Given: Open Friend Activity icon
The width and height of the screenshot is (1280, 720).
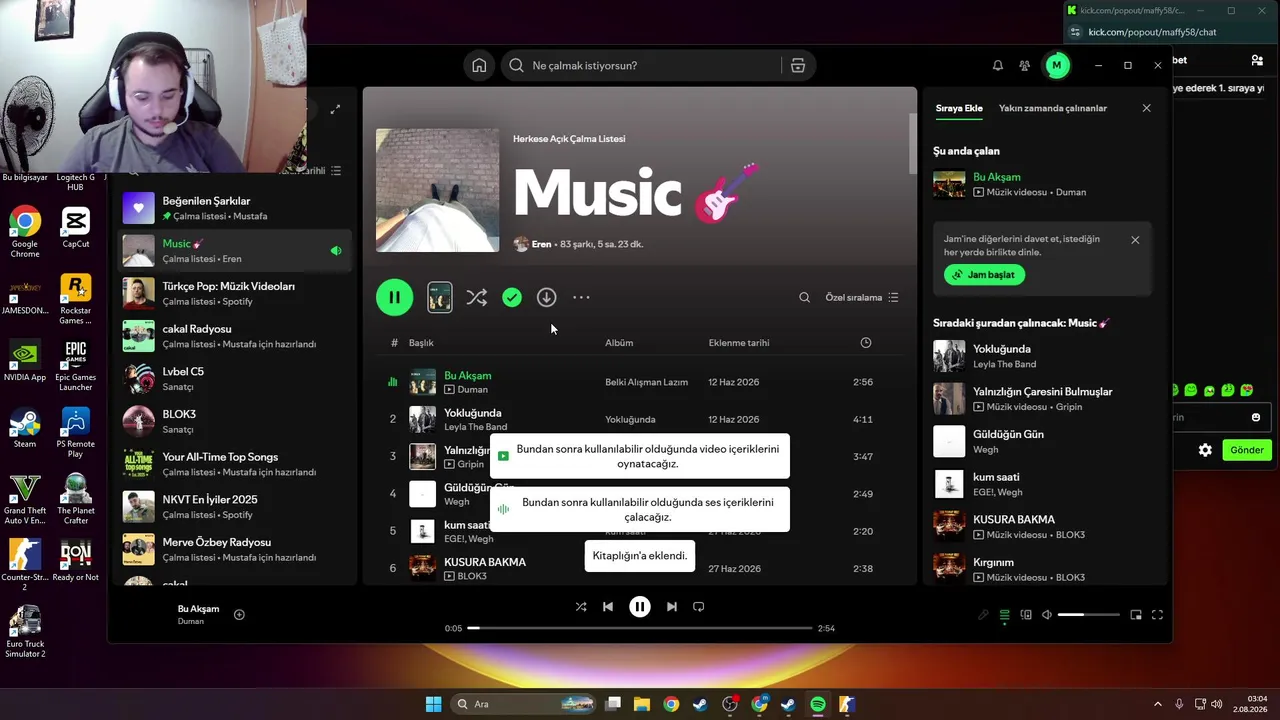Looking at the screenshot, I should point(1025,66).
